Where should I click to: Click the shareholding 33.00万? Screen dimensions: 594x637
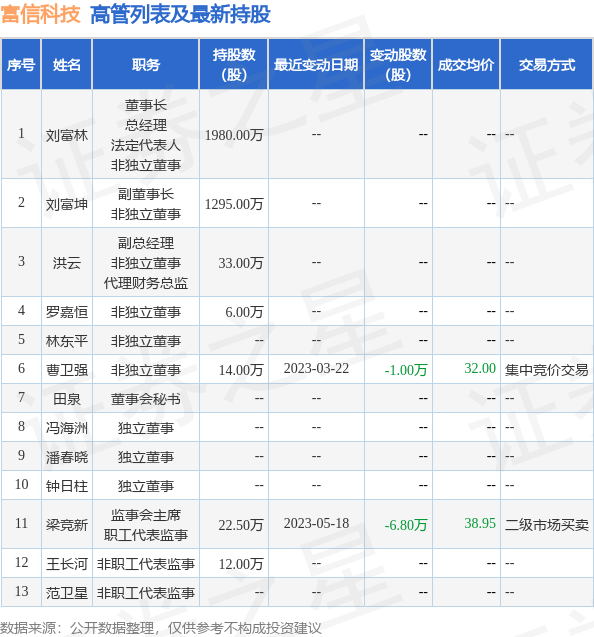click(x=241, y=263)
